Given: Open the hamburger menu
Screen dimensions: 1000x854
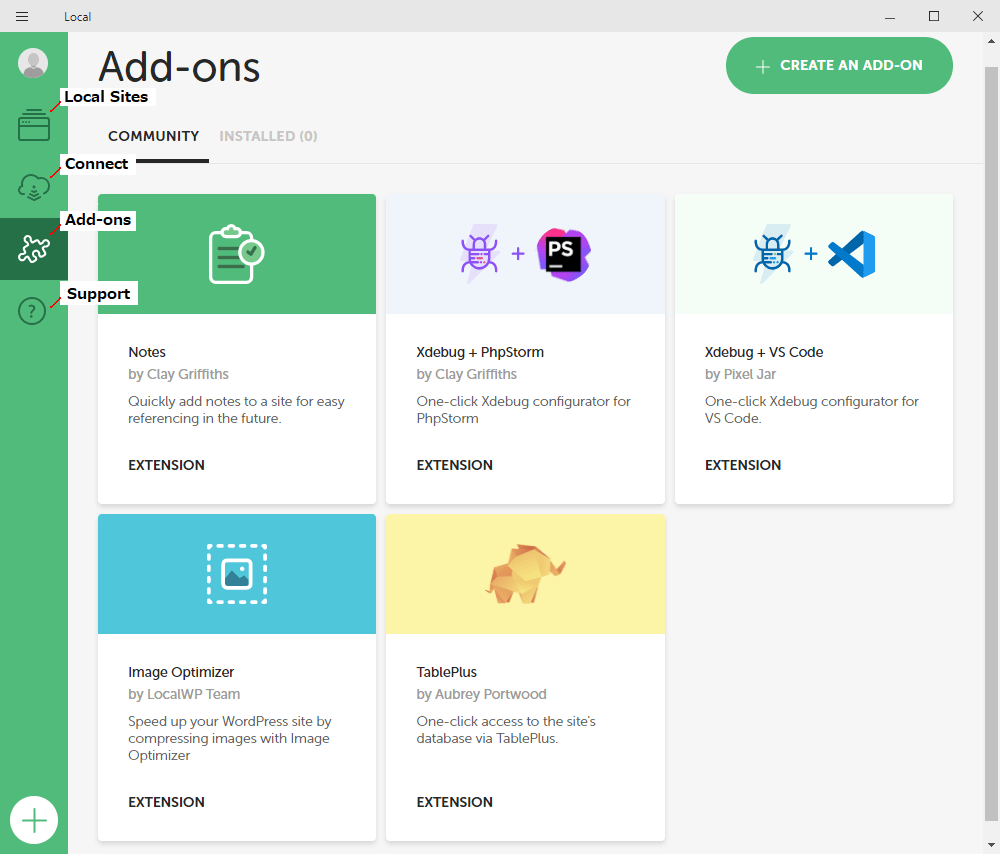Looking at the screenshot, I should click(x=22, y=17).
